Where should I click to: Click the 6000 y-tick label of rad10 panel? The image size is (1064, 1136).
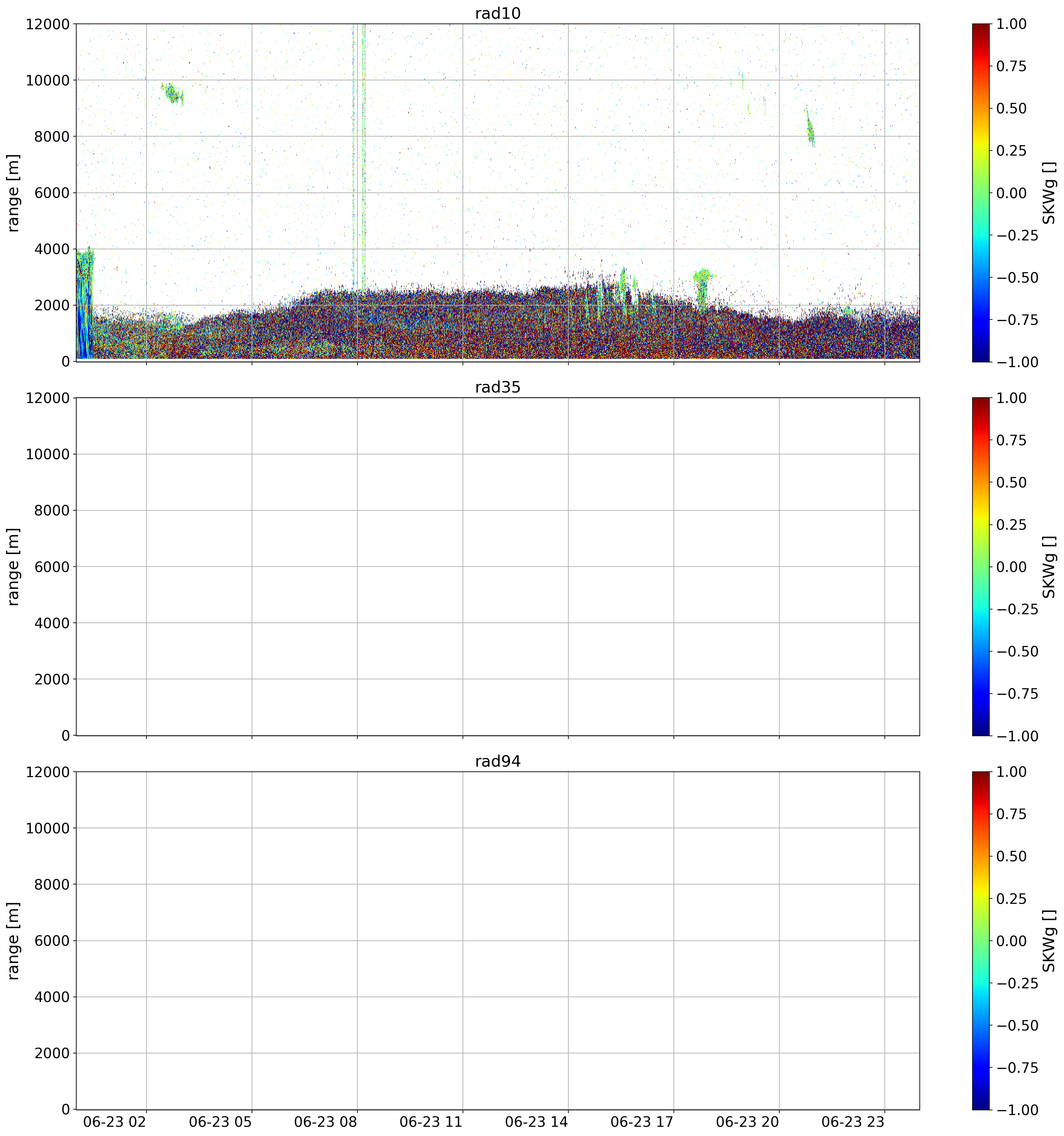tap(52, 193)
